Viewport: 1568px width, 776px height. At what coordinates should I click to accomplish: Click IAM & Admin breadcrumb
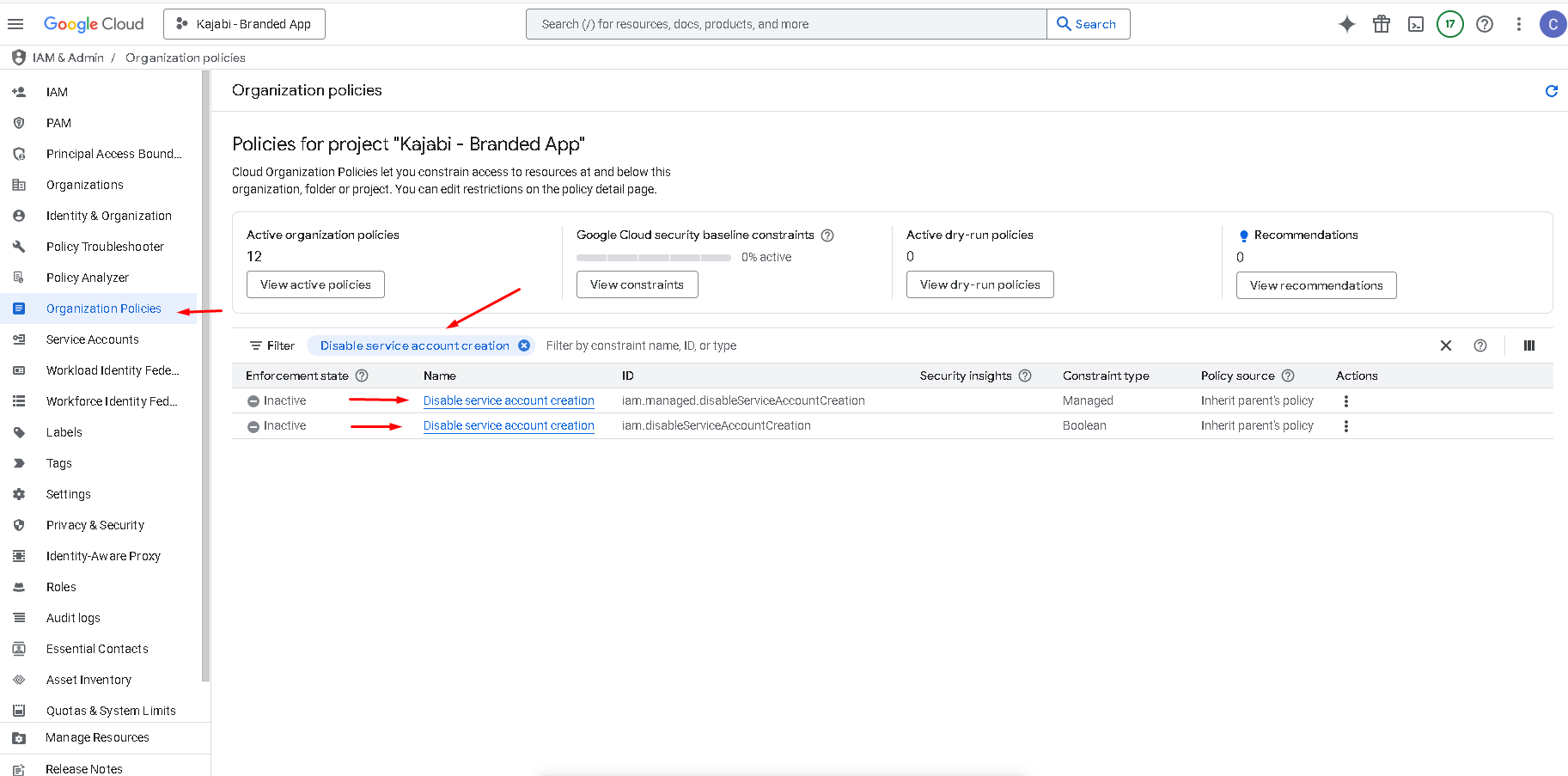[x=68, y=58]
